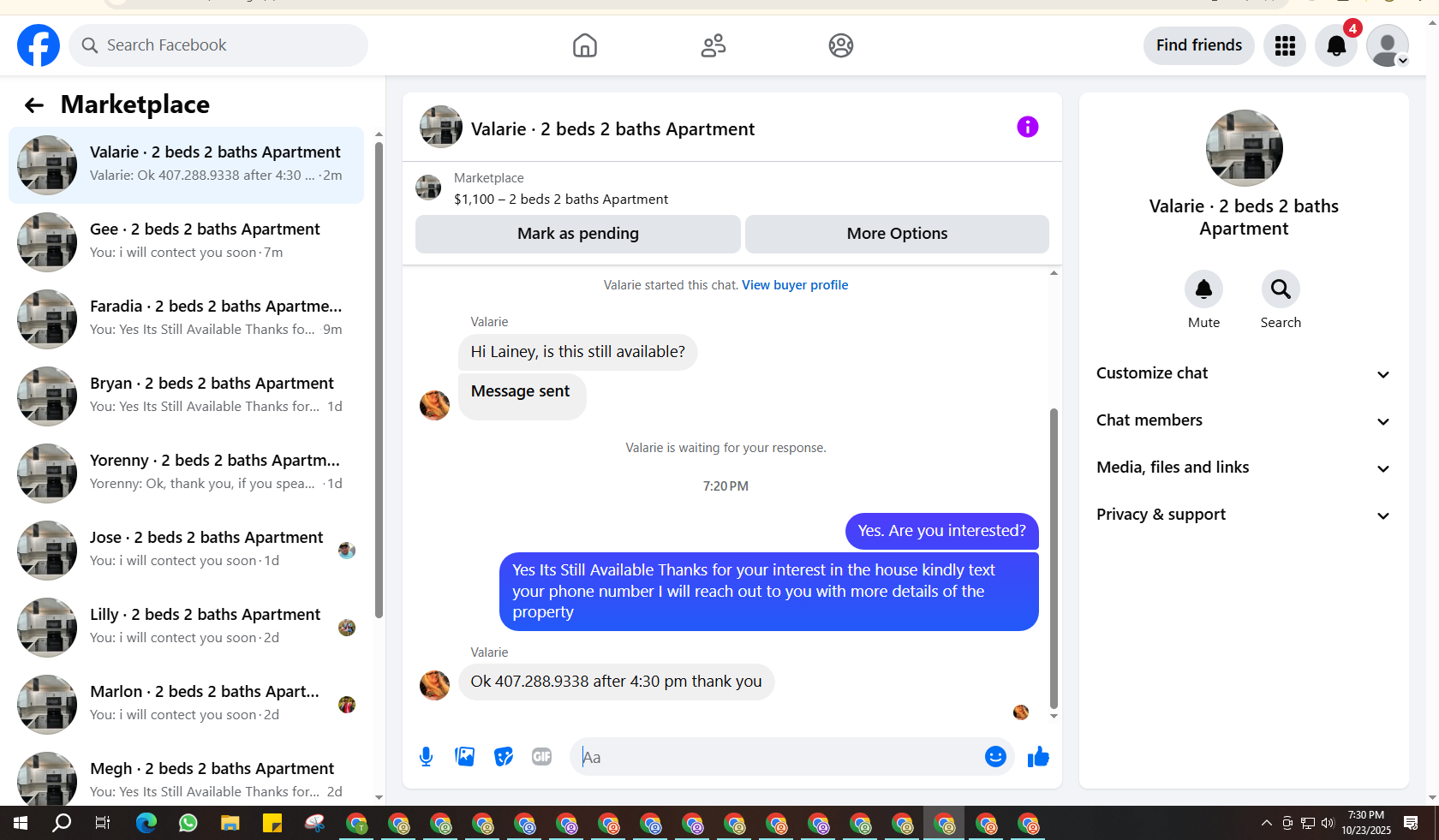The width and height of the screenshot is (1439, 840).
Task: Open Marlon's apartment conversation
Action: 187,705
